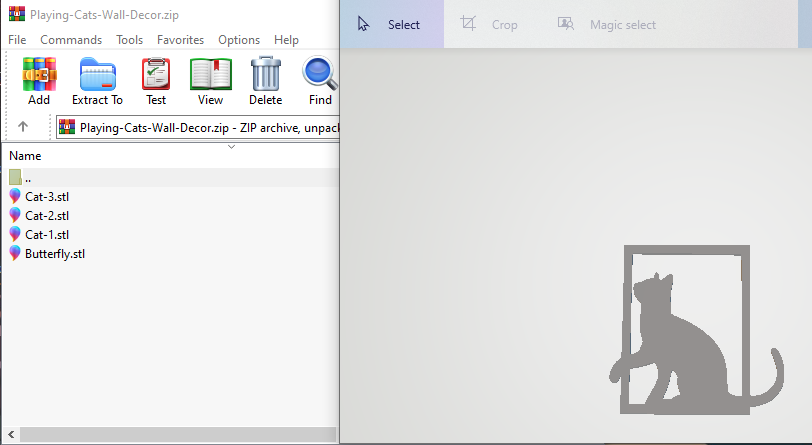Image resolution: width=812 pixels, height=445 pixels.
Task: Click the Find magnifier icon
Action: [320, 75]
